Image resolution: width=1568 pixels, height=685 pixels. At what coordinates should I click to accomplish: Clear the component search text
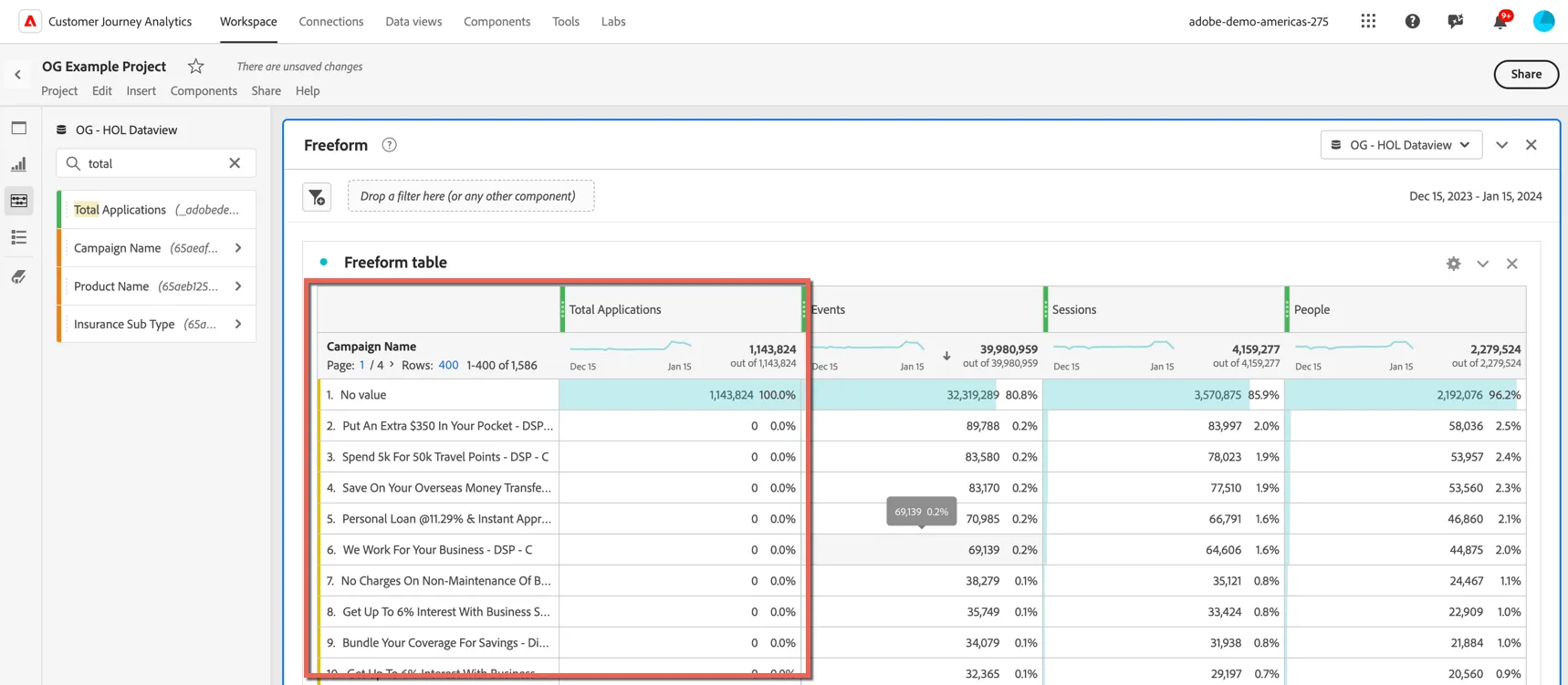[235, 163]
